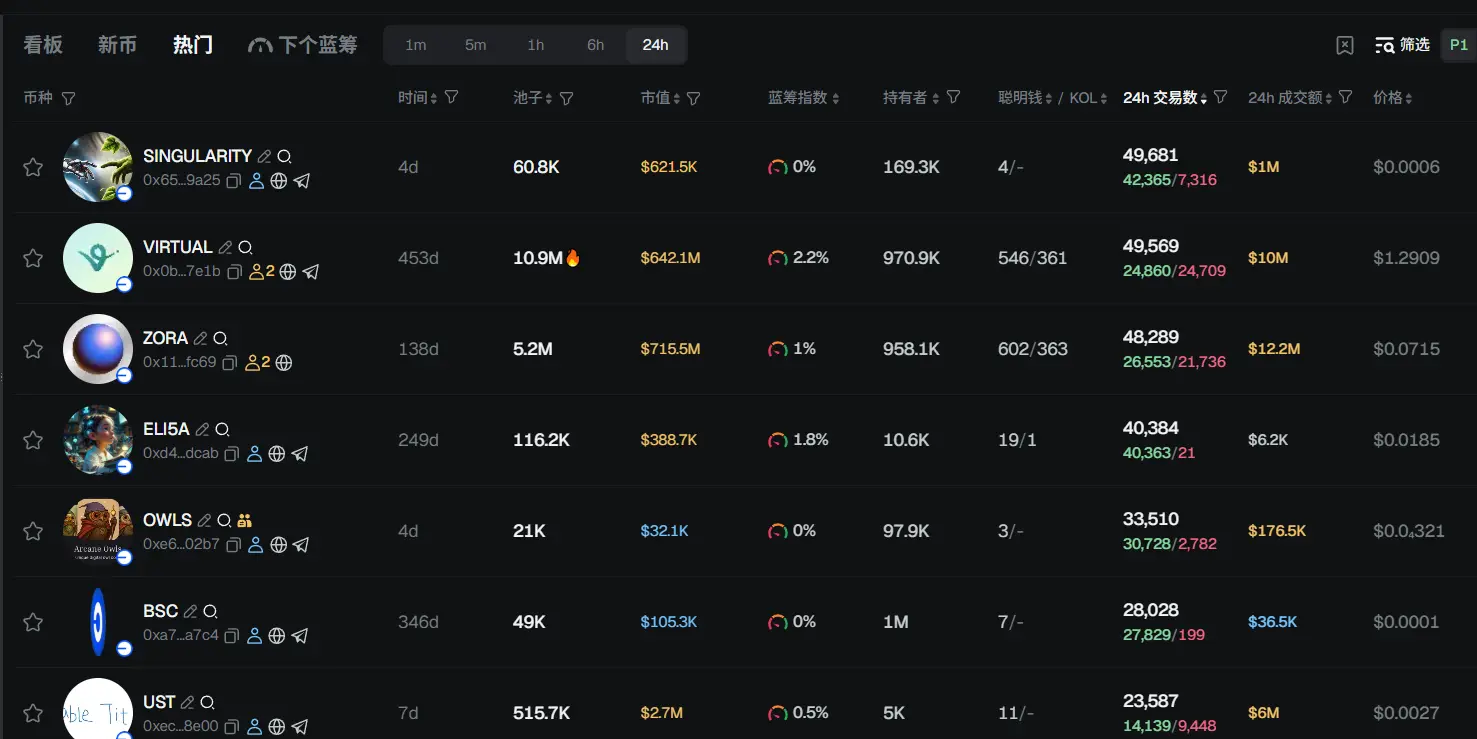Open the 市值 column filter funnel
Viewport: 1477px width, 739px height.
(x=694, y=98)
